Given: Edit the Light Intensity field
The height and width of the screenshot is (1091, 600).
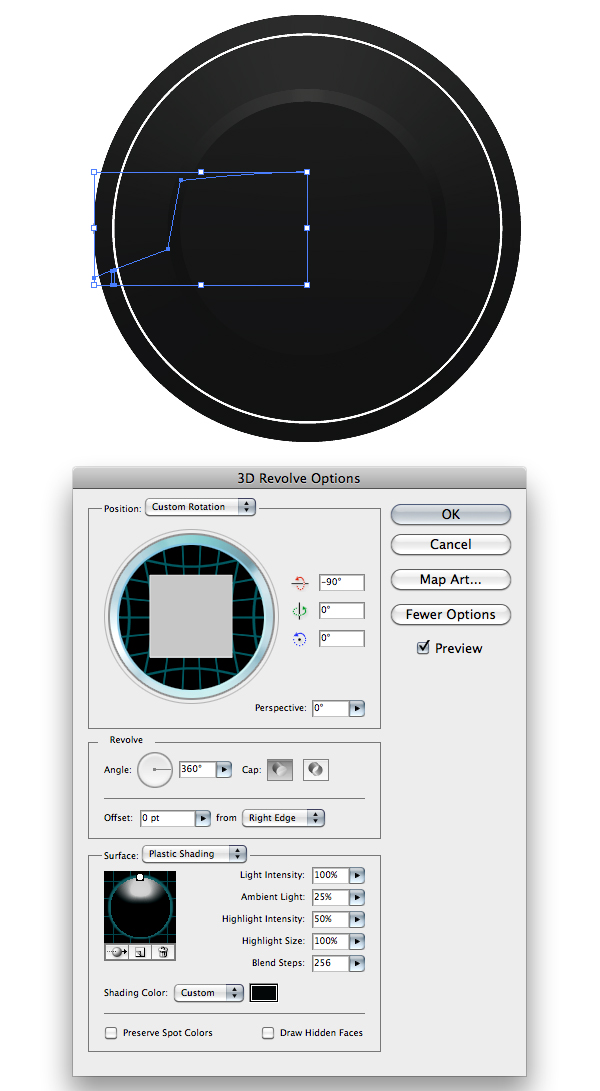Looking at the screenshot, I should click(330, 875).
